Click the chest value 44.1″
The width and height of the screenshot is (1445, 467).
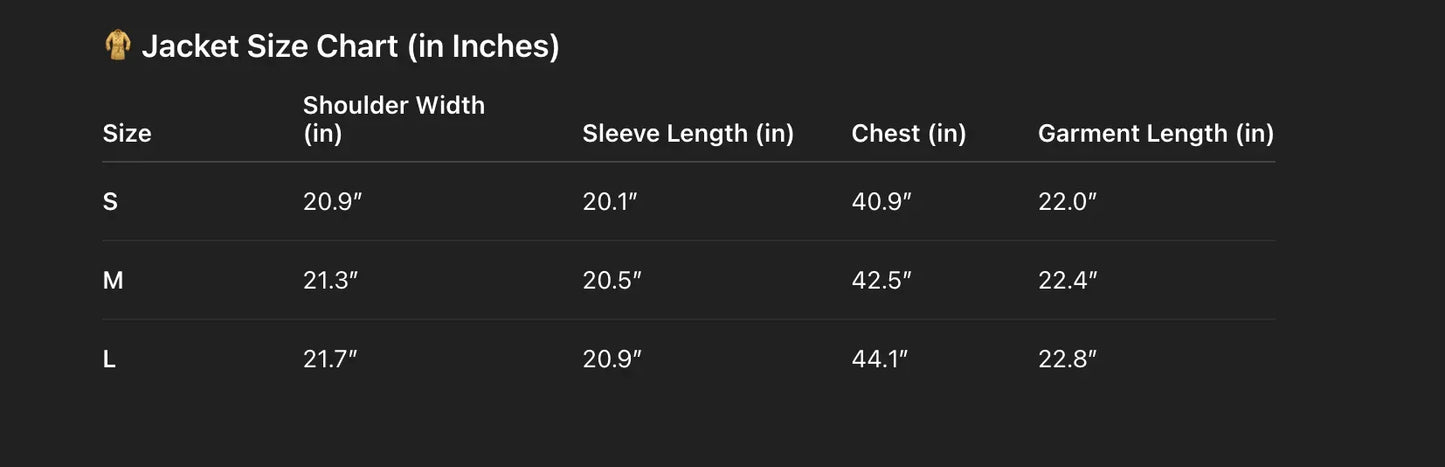coord(879,360)
